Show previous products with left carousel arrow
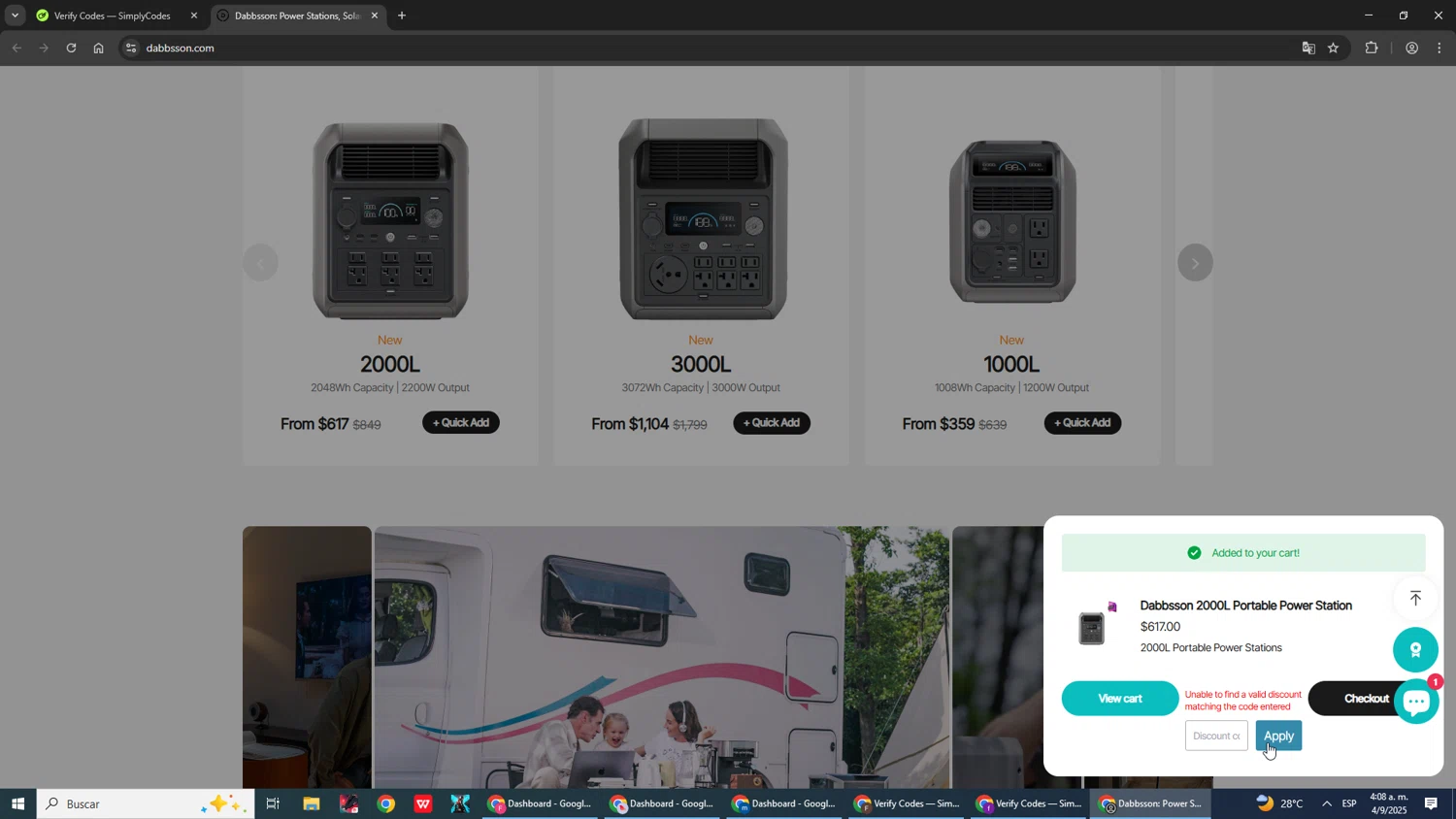Screen dimensions: 1456x819 pyautogui.click(x=260, y=263)
